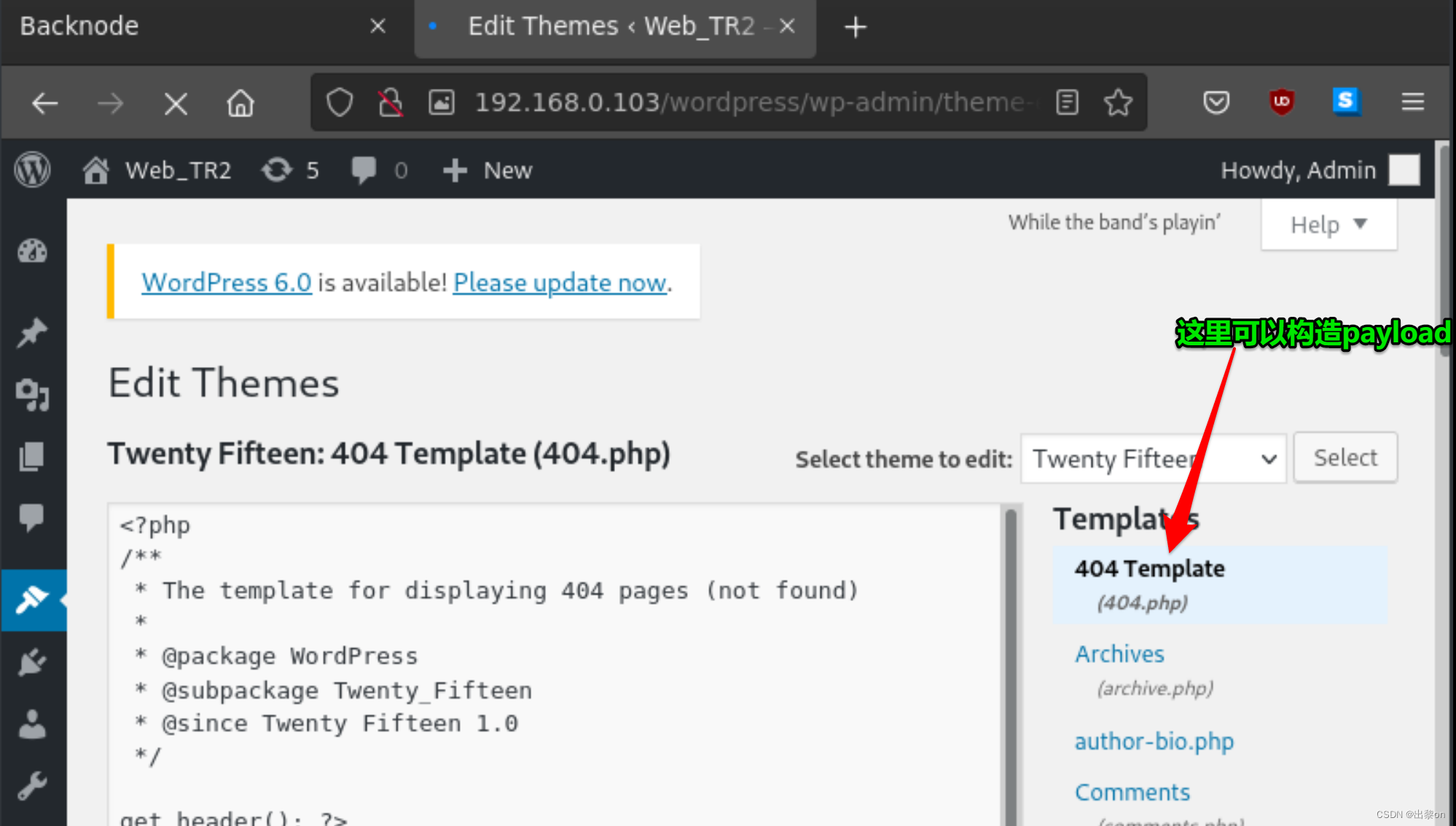
Task: Open comments bubble showing 0 in admin bar
Action: pos(378,170)
